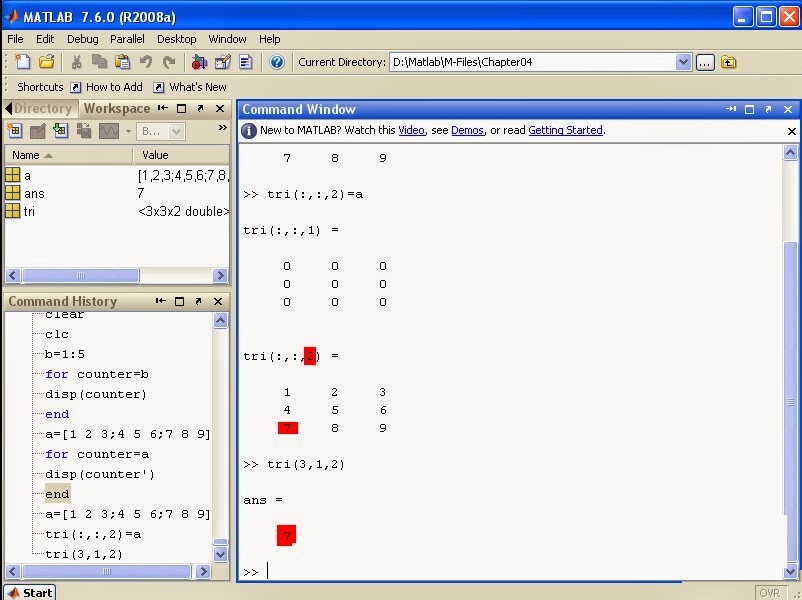Click the Value column header

[181, 155]
